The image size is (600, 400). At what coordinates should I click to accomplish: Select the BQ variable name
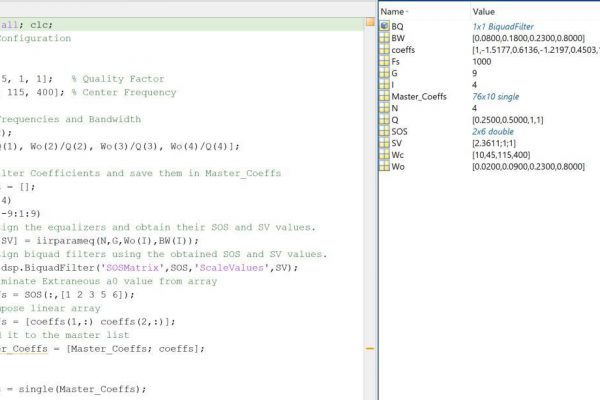tap(397, 26)
